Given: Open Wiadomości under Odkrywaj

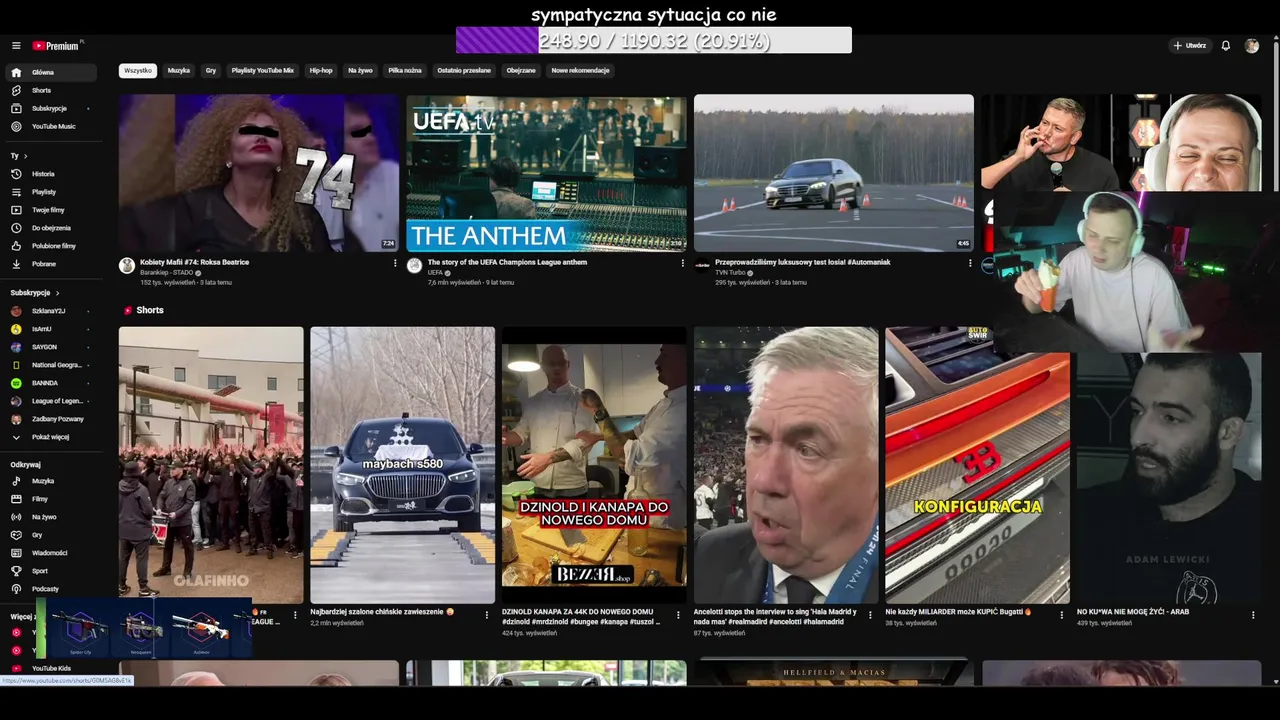Looking at the screenshot, I should click(x=51, y=553).
